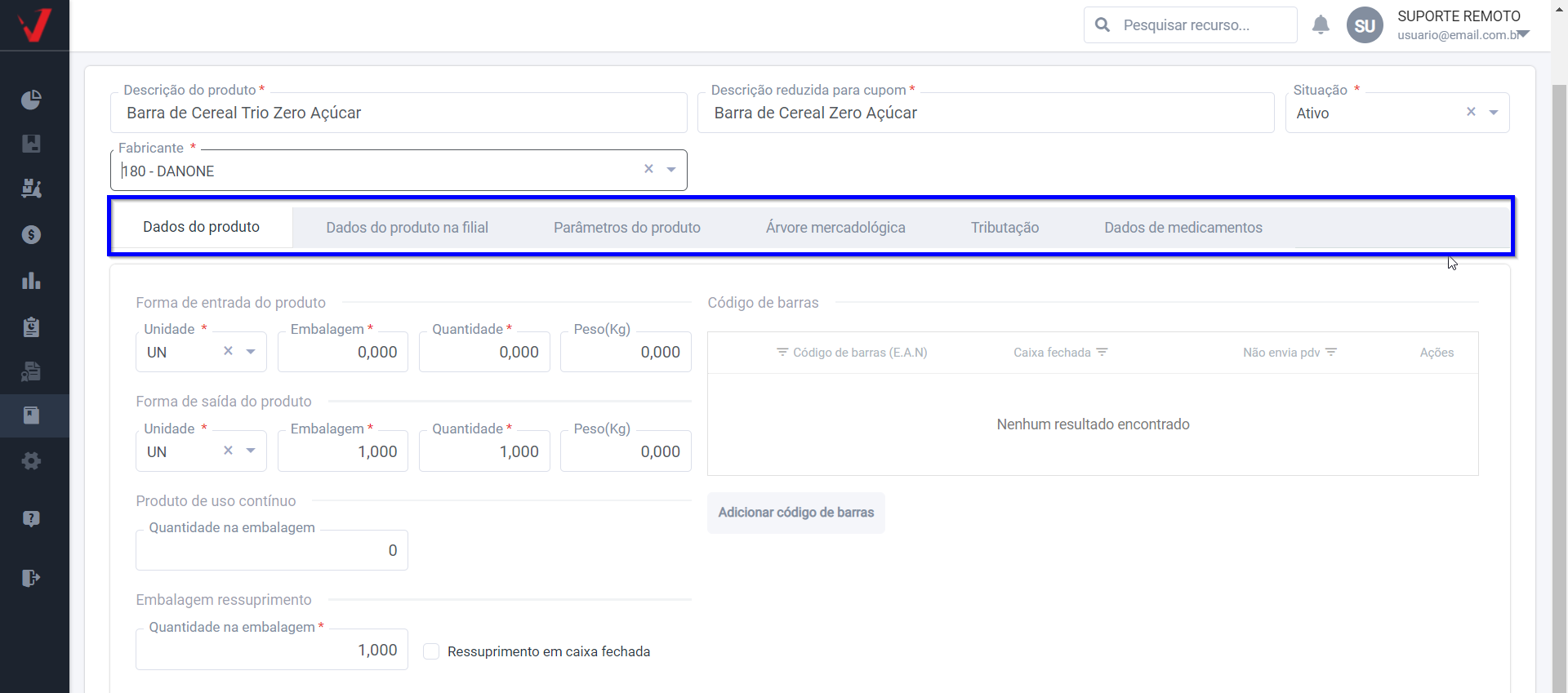Open the certificate document sidebar icon
Viewport: 1568px width, 693px height.
[x=31, y=371]
